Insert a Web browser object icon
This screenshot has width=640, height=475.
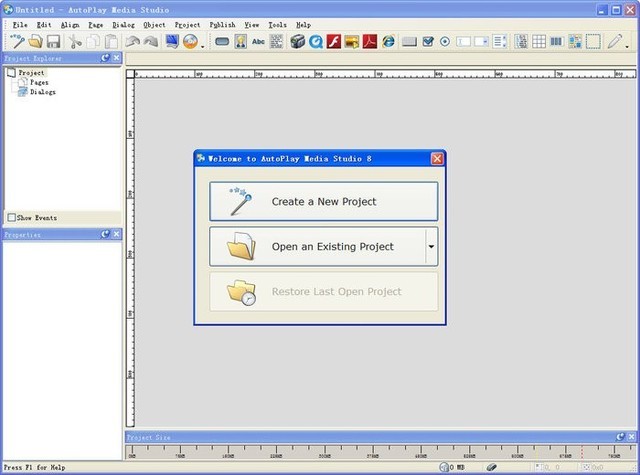(x=388, y=41)
